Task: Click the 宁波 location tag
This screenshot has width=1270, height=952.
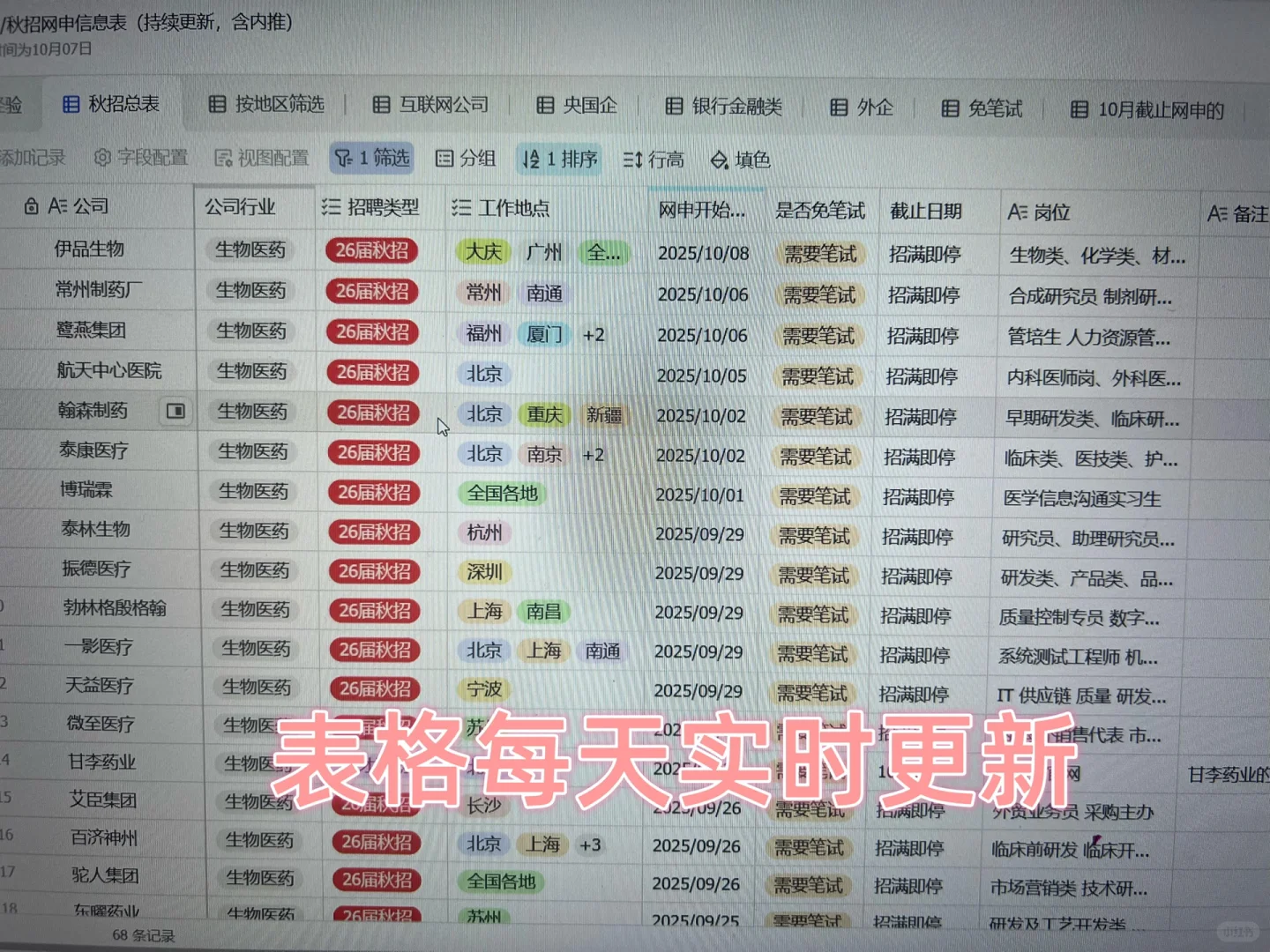Action: tap(484, 689)
